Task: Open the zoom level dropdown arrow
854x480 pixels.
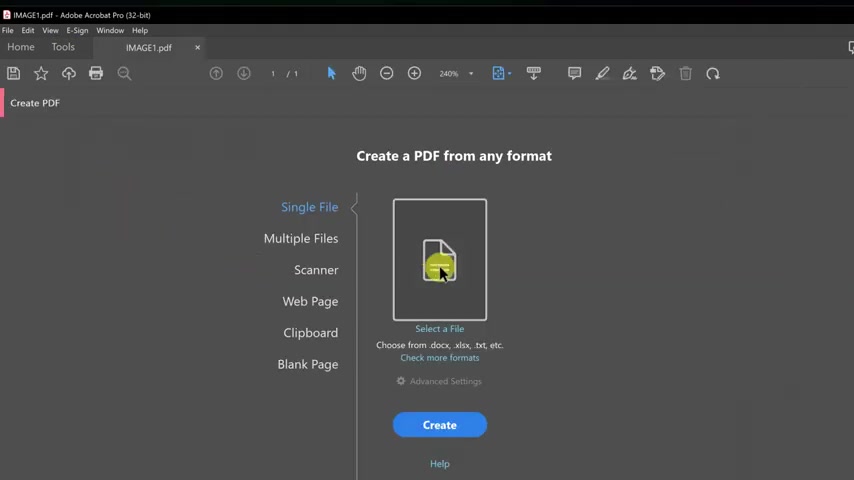Action: click(471, 74)
